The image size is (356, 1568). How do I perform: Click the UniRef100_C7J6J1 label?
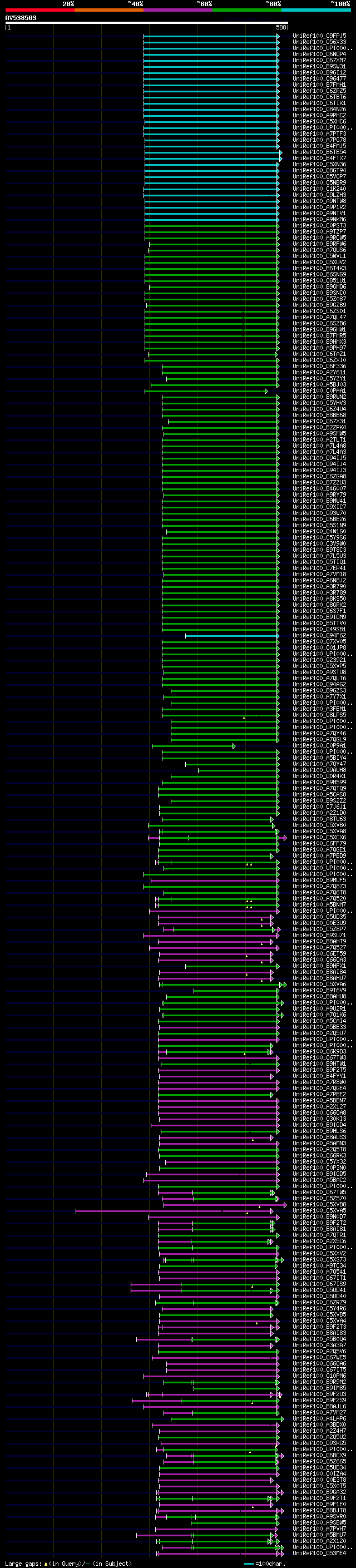click(x=319, y=807)
